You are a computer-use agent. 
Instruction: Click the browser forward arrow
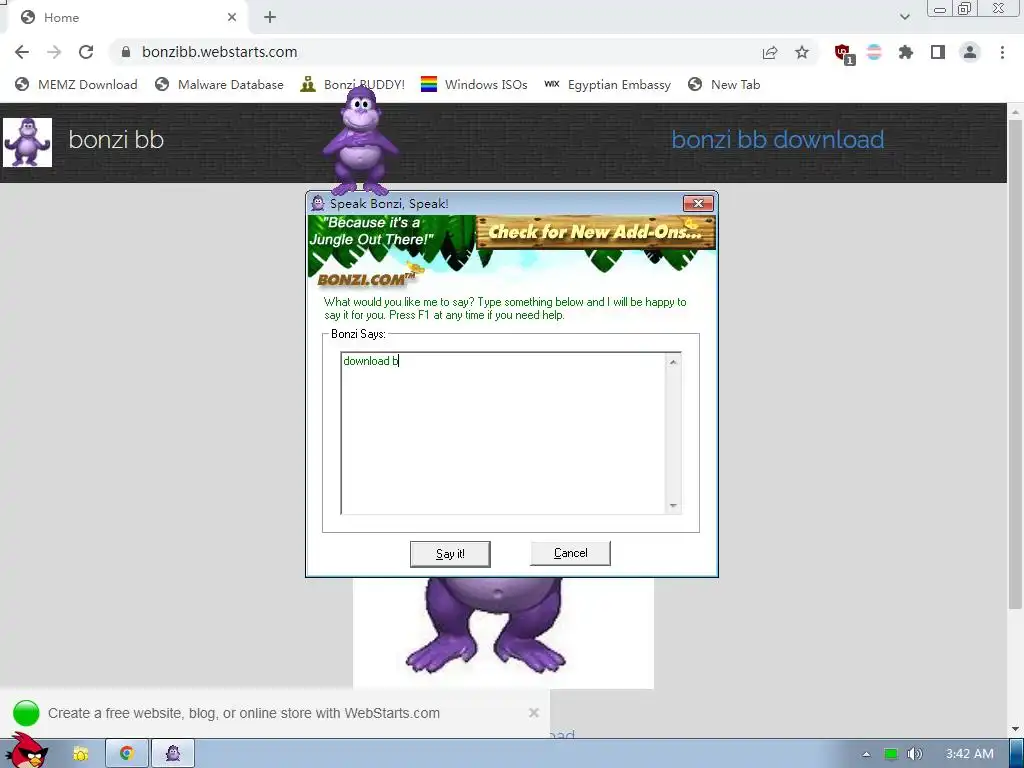coord(54,52)
